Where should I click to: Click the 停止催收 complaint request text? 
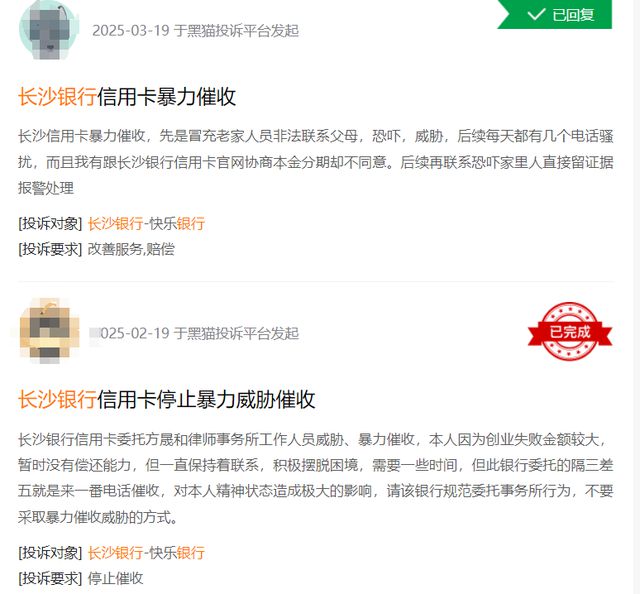(x=116, y=578)
